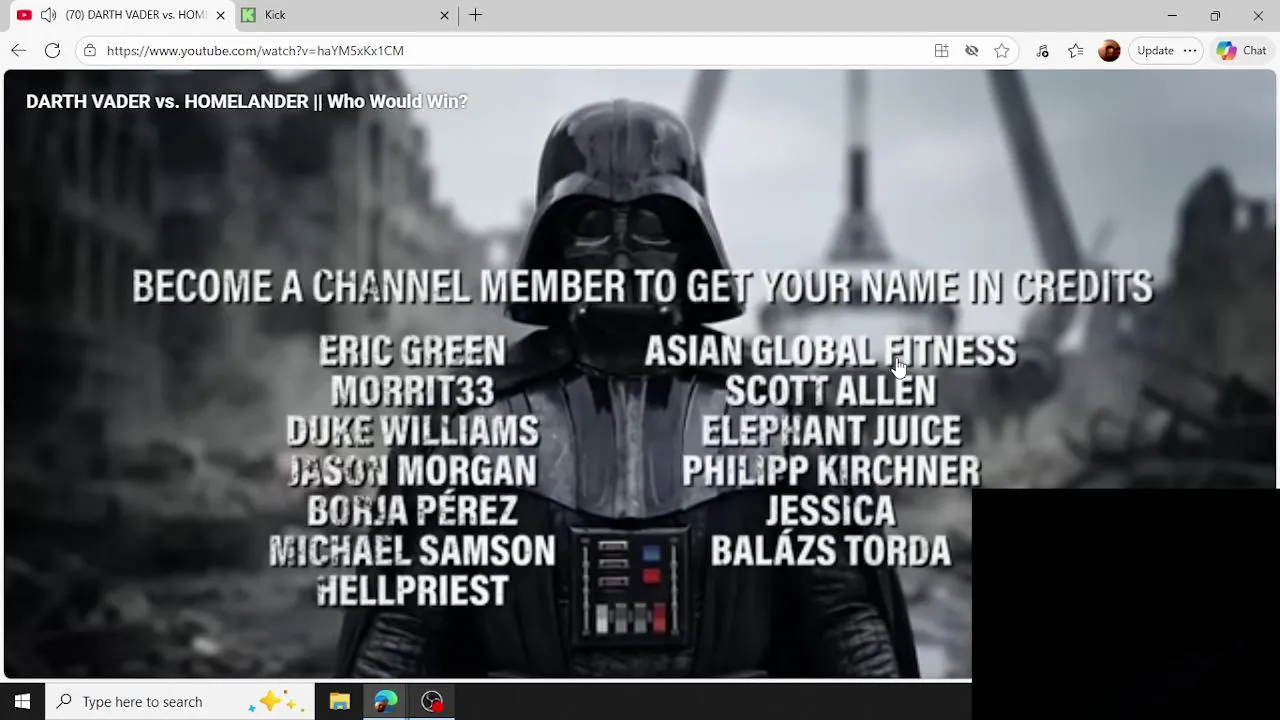Click the video title DARTH VADER vs. HOMELANDER
The height and width of the screenshot is (720, 1280).
pos(247,101)
